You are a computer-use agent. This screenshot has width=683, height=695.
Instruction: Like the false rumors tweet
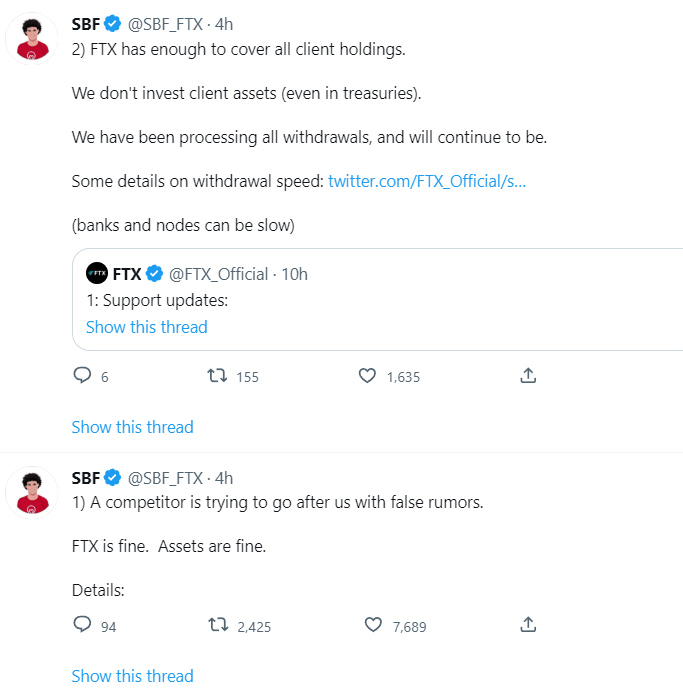coord(373,625)
